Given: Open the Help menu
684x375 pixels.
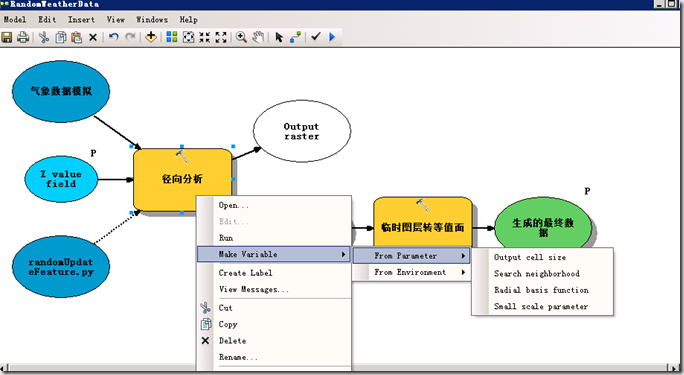Looking at the screenshot, I should [188, 20].
